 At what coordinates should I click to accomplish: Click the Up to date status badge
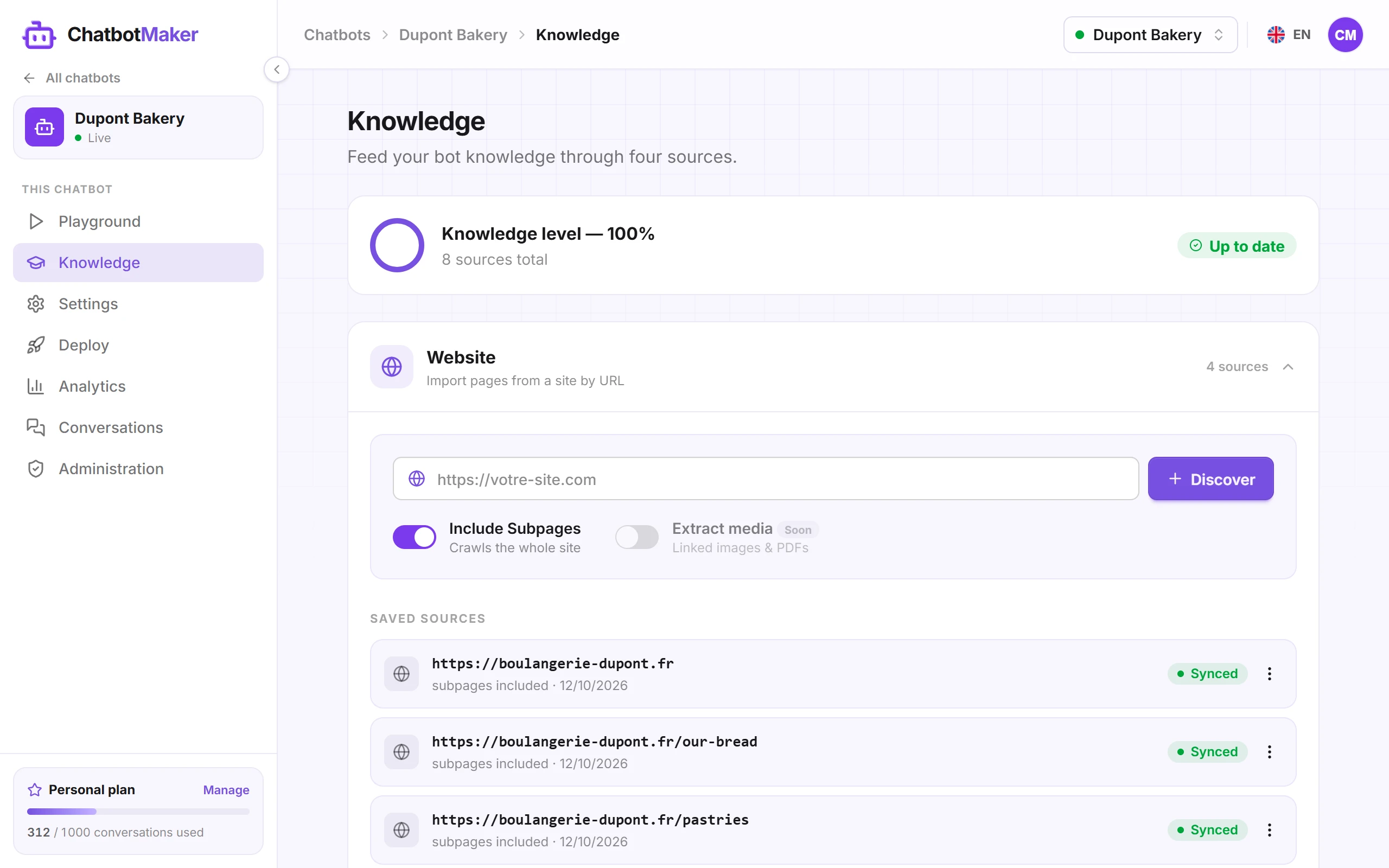pyautogui.click(x=1237, y=246)
